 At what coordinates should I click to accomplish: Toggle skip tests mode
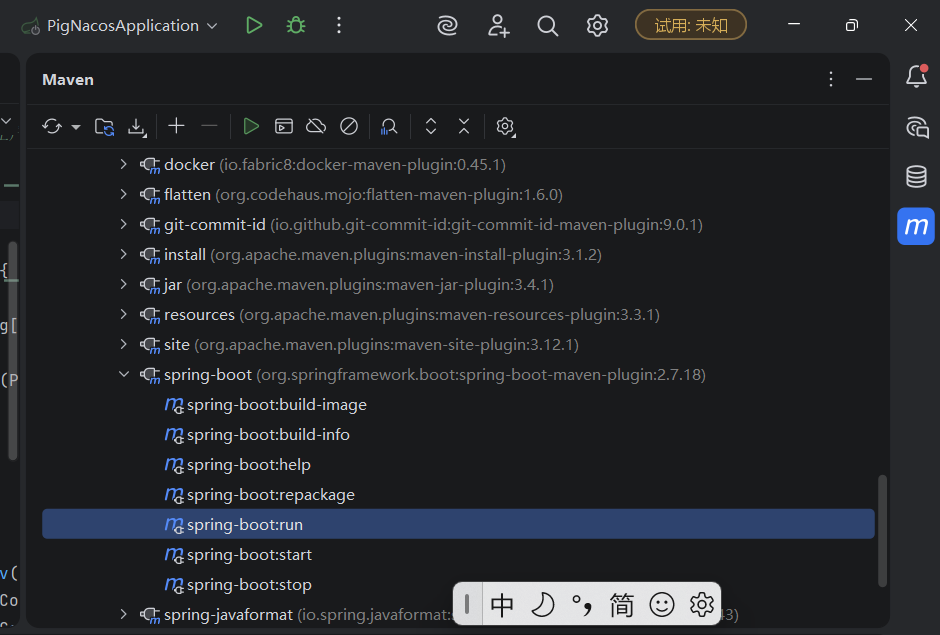coord(349,127)
